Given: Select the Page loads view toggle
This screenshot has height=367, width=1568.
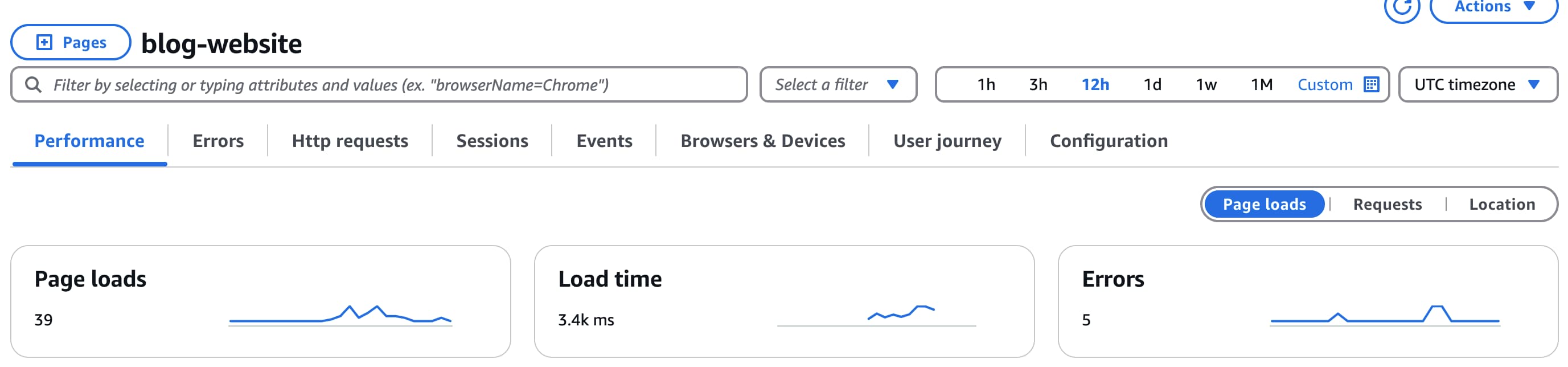Looking at the screenshot, I should pos(1265,204).
